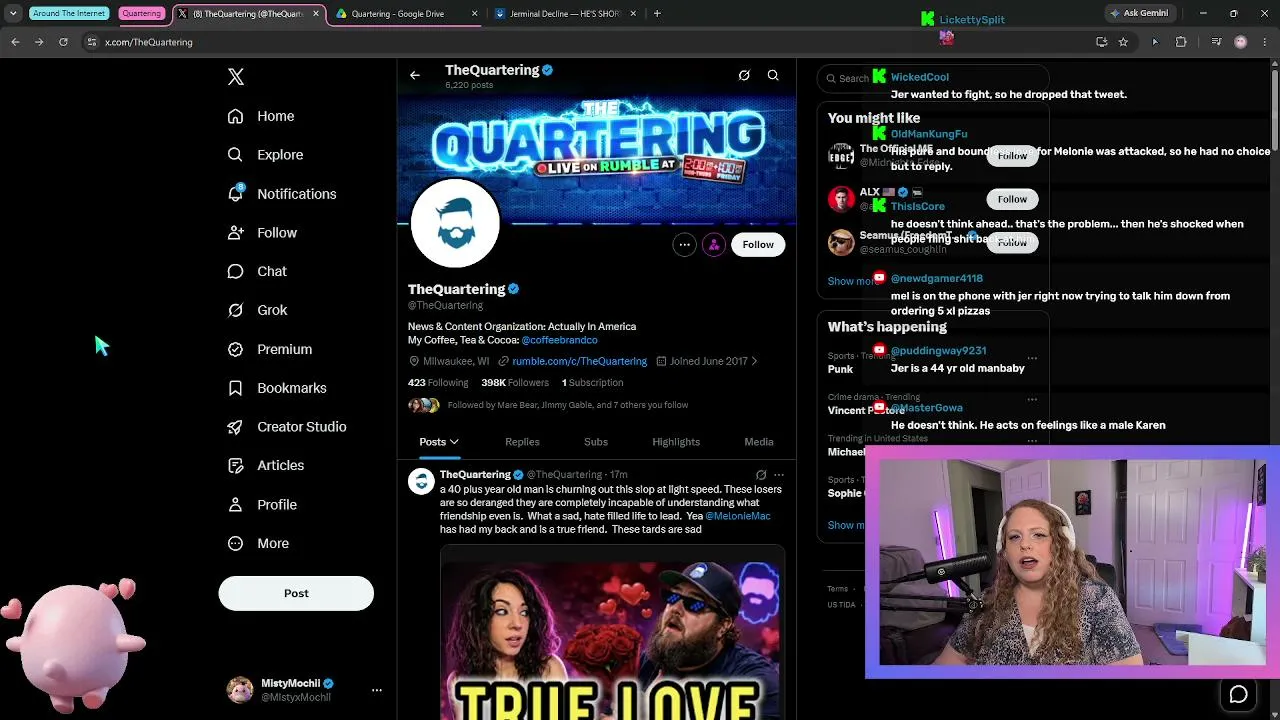The height and width of the screenshot is (720, 1280).
Task: Click the white Post button
Action: [x=296, y=593]
